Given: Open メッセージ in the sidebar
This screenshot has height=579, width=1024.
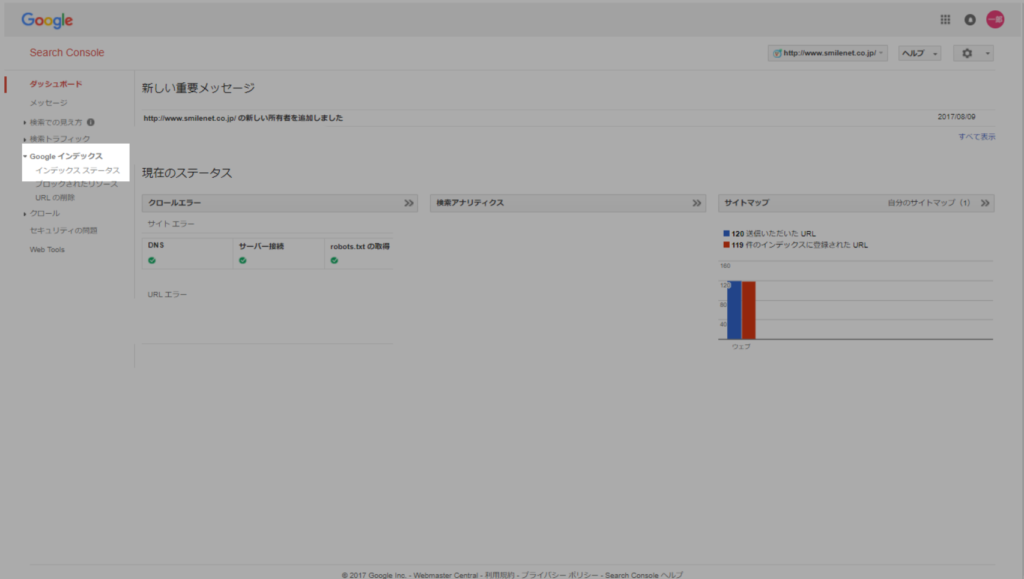Looking at the screenshot, I should [x=48, y=103].
